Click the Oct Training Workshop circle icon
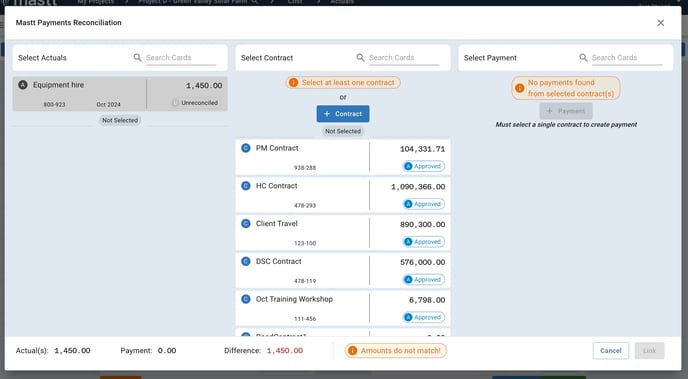 point(246,299)
